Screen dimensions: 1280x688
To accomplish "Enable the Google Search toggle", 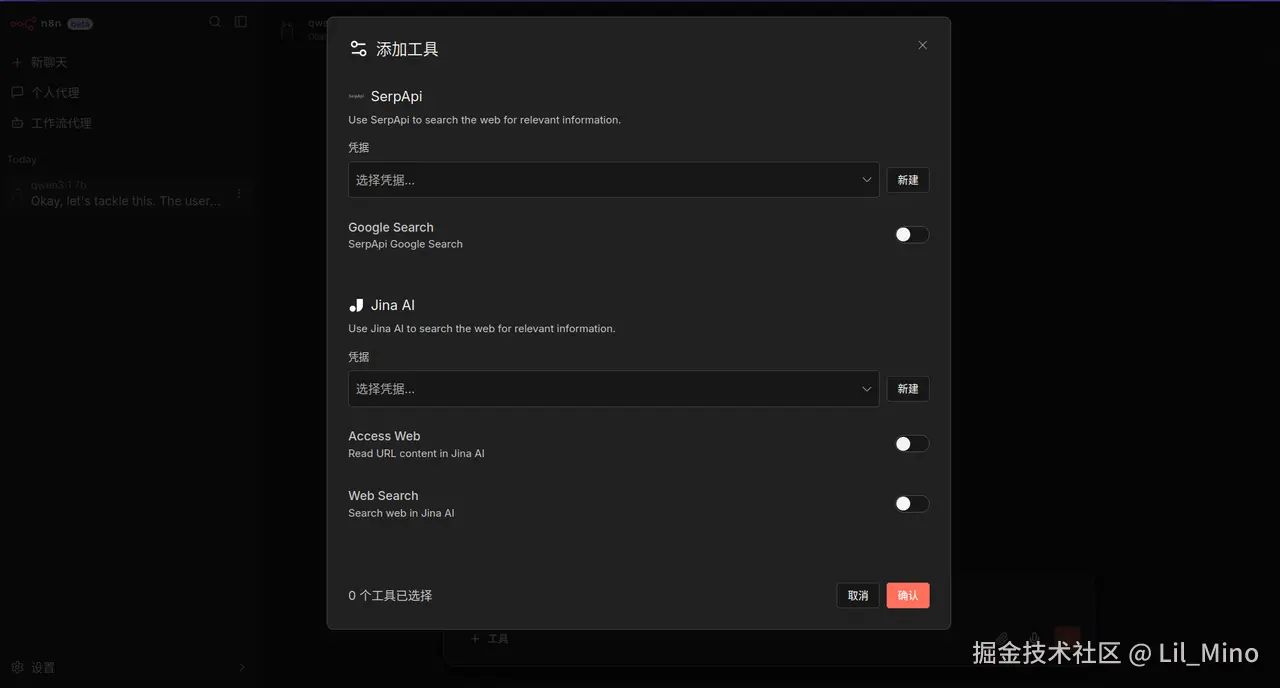I will [911, 235].
